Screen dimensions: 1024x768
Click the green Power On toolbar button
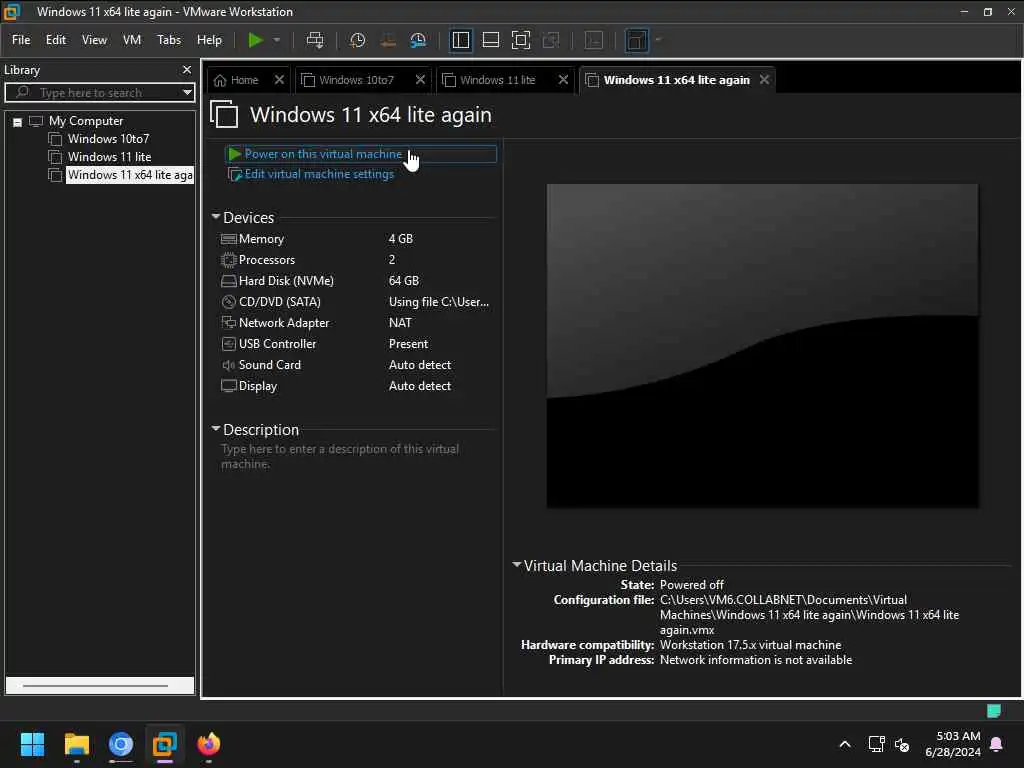click(255, 40)
